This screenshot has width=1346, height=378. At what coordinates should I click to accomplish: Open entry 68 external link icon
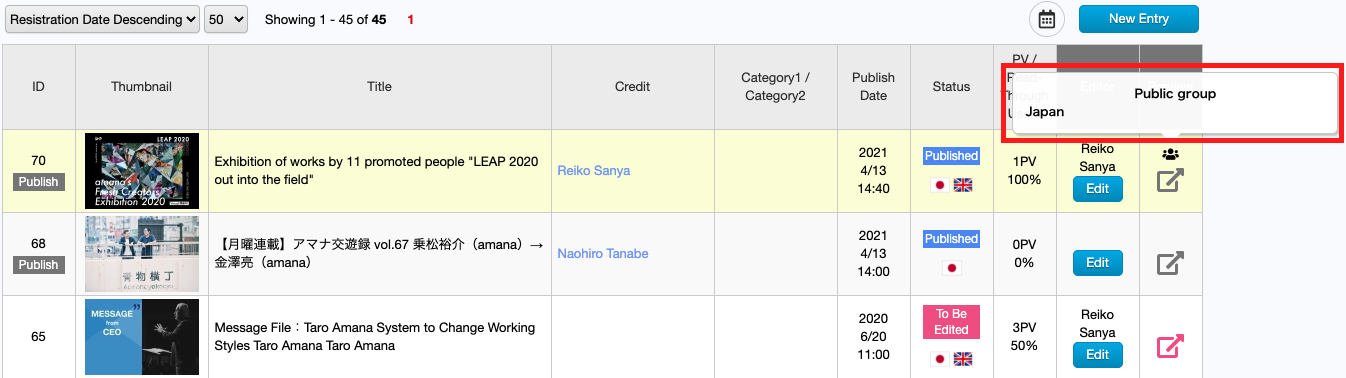(x=1170, y=263)
